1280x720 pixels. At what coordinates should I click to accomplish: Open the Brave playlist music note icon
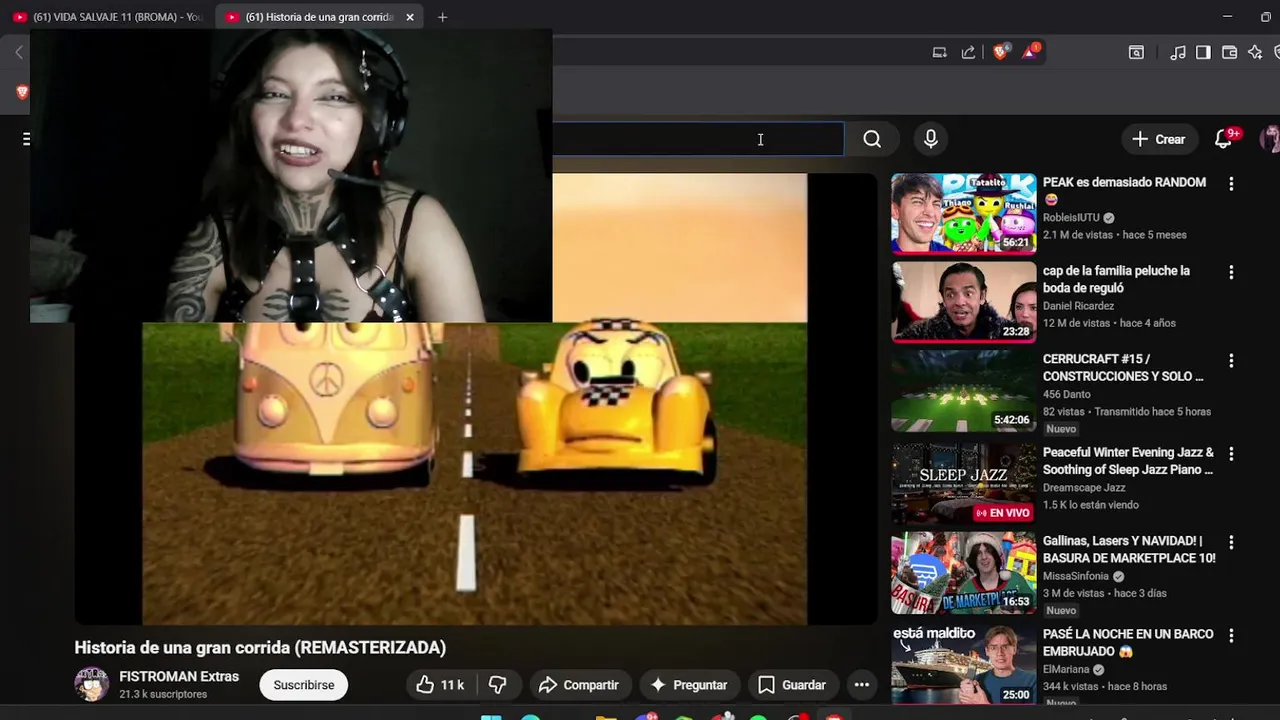point(1178,52)
